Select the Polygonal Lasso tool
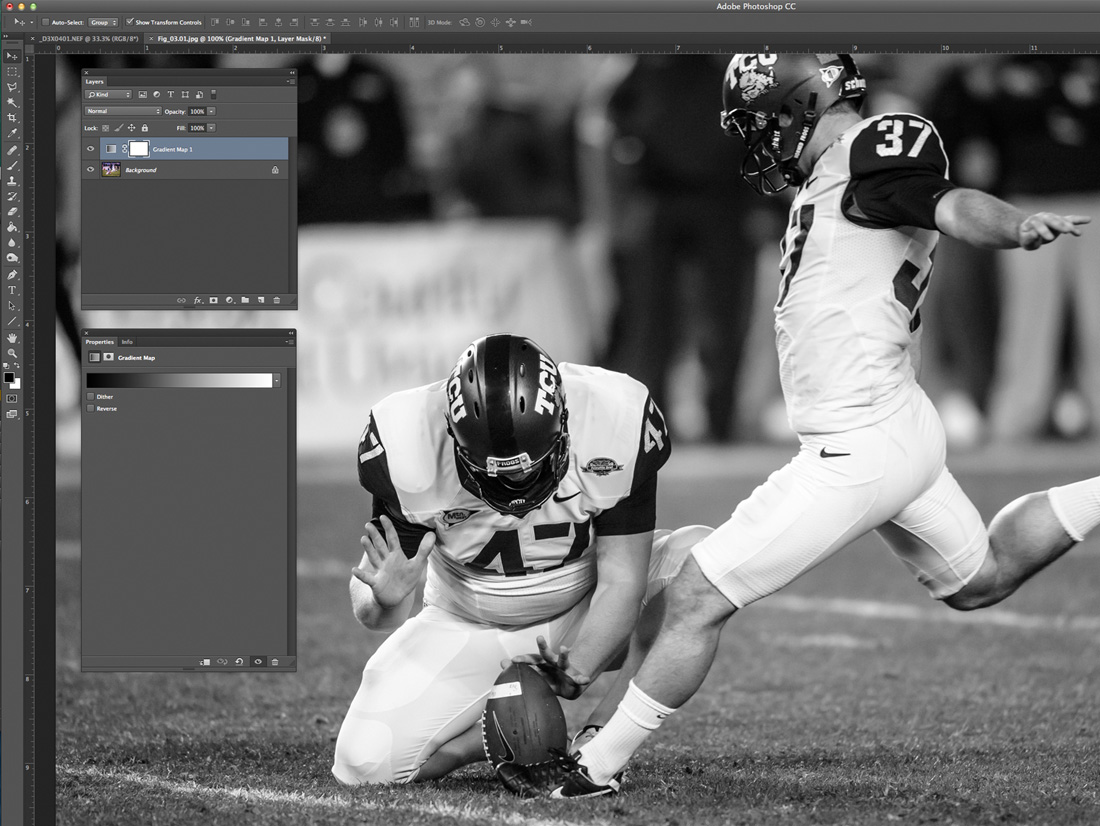Screen dimensions: 1100x826 (12, 87)
